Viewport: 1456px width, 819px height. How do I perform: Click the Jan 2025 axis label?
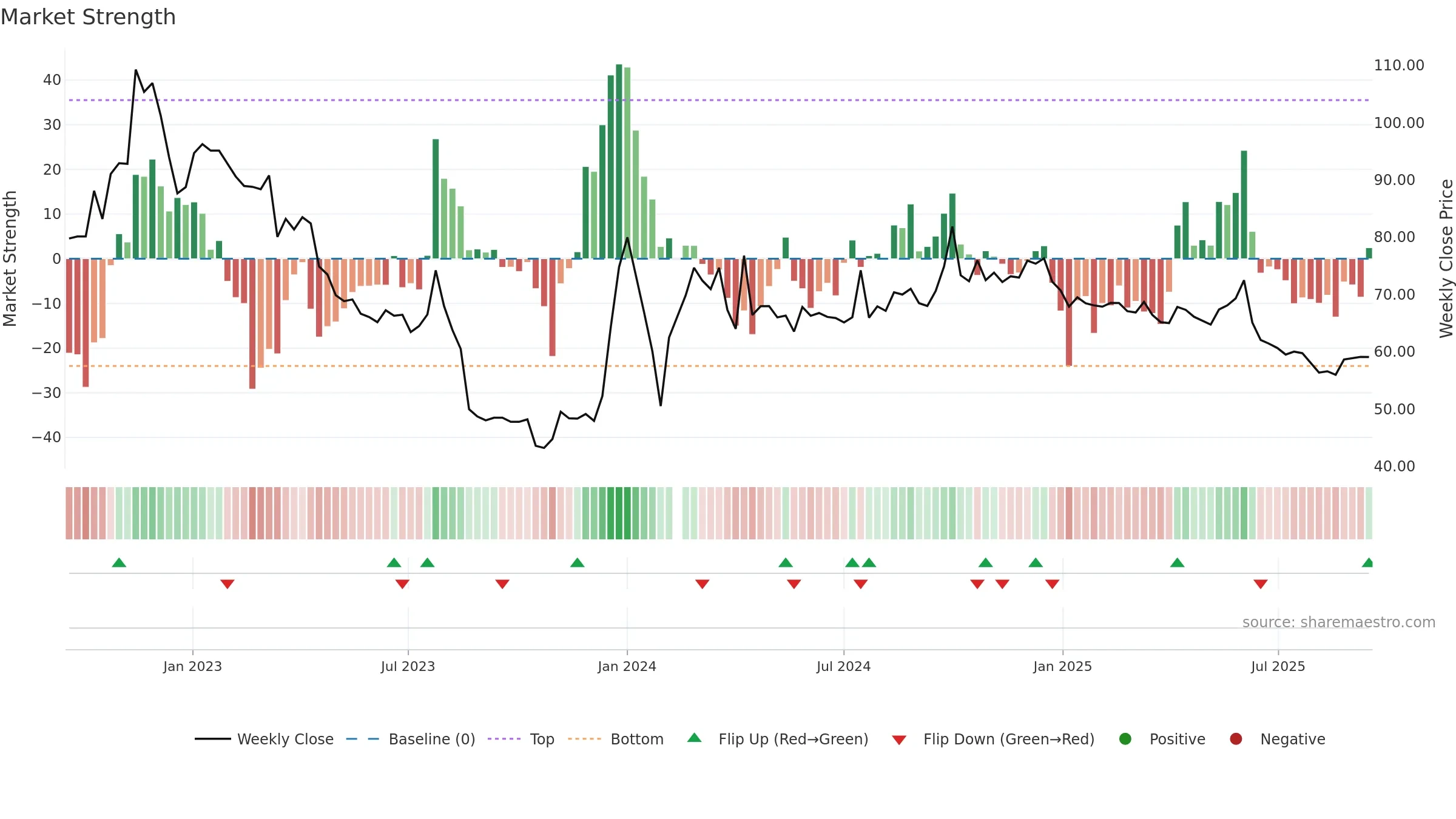coord(1062,666)
